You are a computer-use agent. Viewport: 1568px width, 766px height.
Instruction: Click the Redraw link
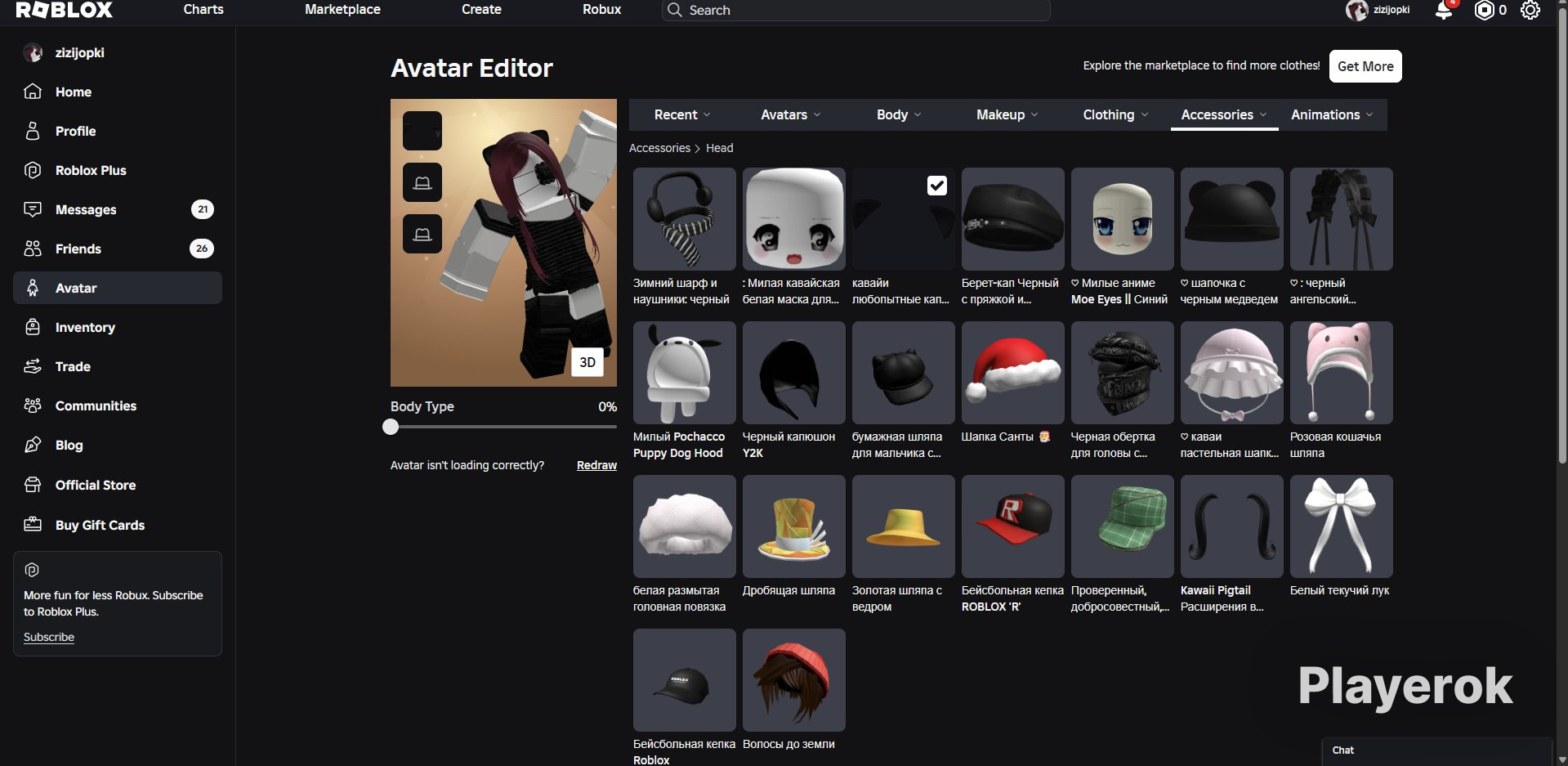point(596,465)
